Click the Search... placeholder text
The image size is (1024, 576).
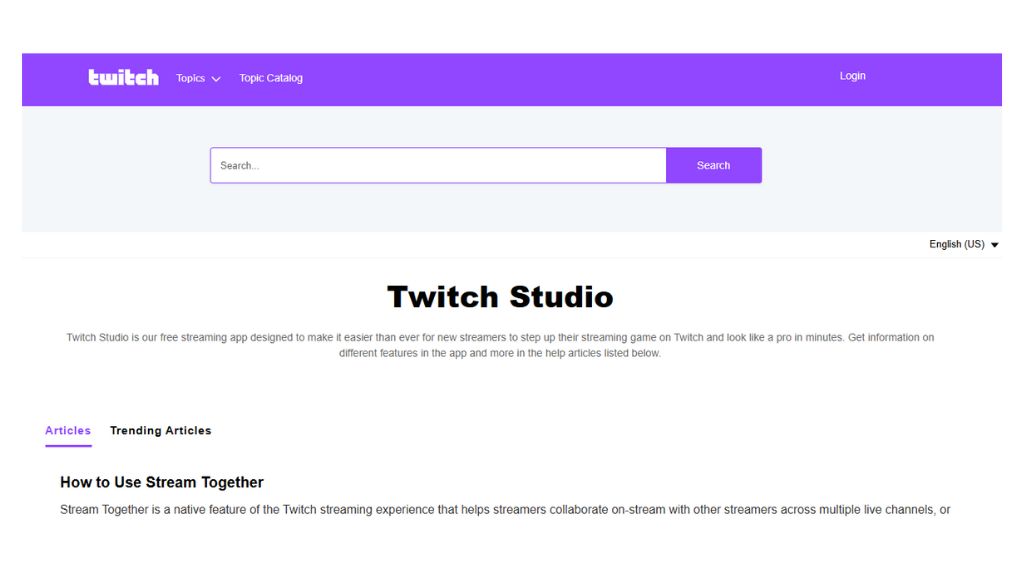point(240,166)
